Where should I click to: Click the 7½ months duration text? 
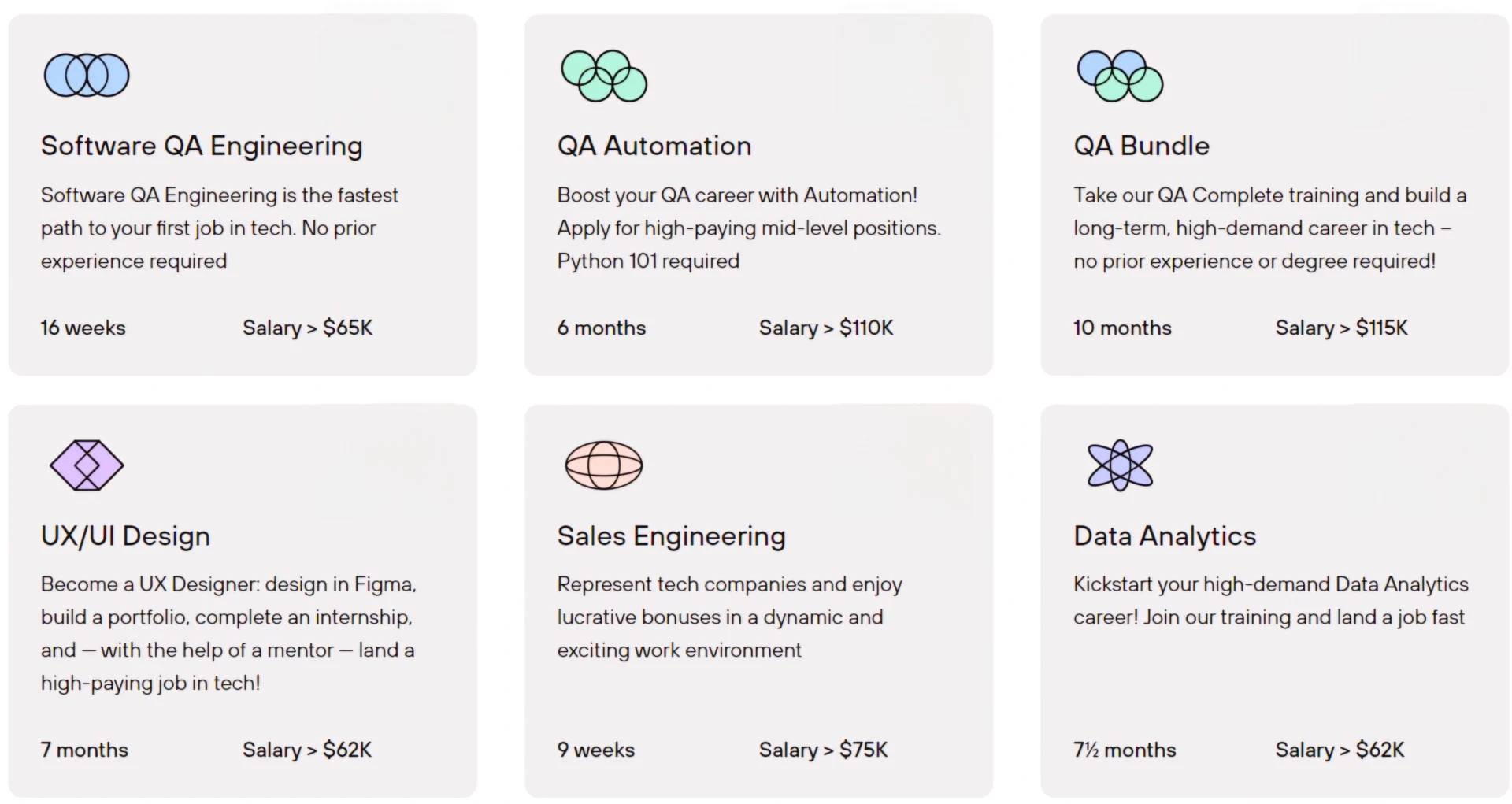click(x=1124, y=750)
